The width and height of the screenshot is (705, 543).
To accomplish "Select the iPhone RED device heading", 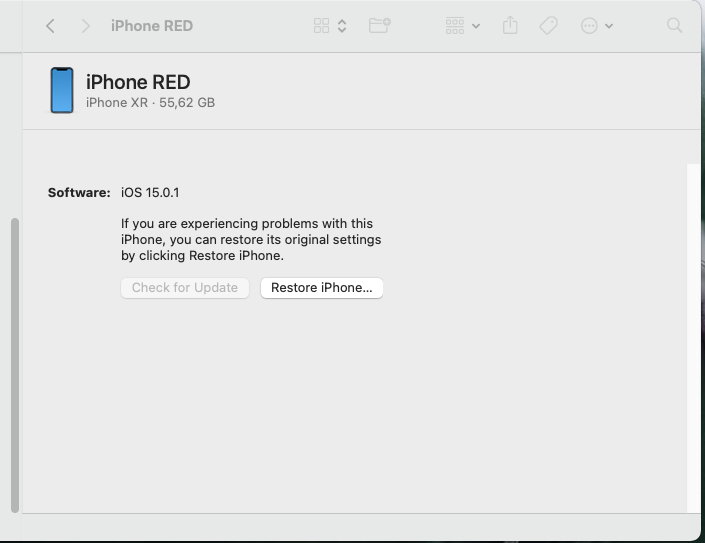I will click(138, 82).
